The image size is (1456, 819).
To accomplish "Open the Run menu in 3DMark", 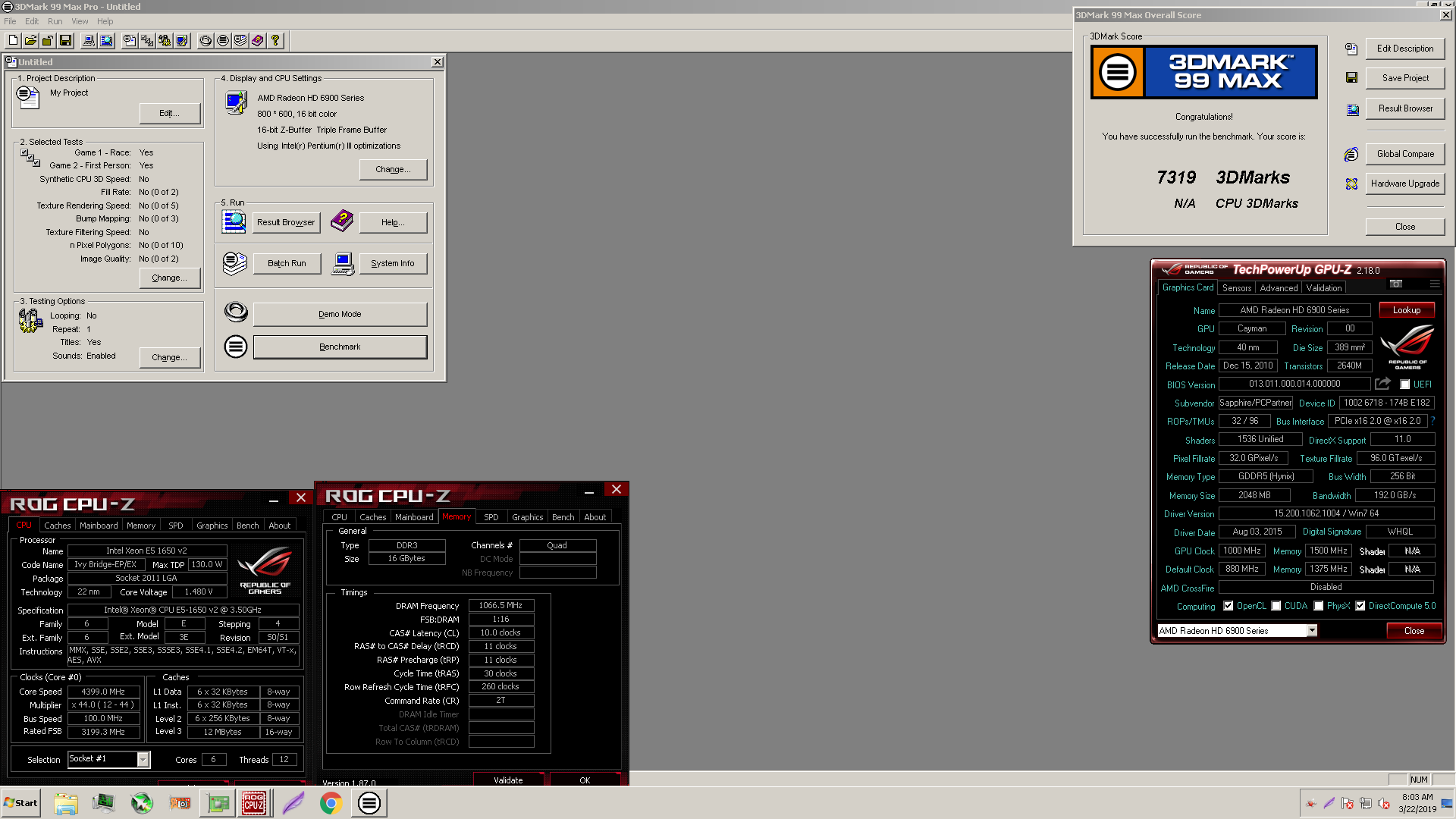I will 55,21.
